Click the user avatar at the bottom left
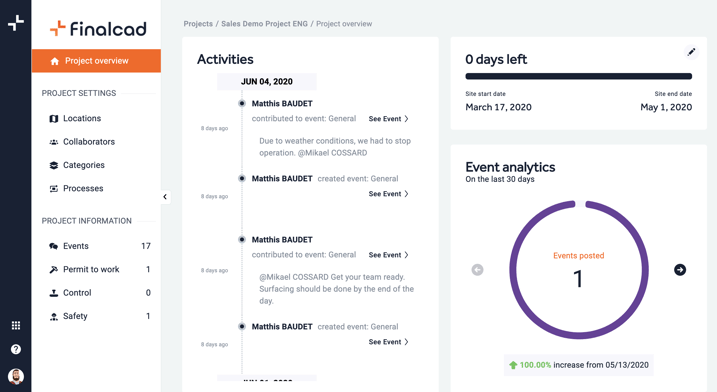This screenshot has height=392, width=717. tap(16, 376)
